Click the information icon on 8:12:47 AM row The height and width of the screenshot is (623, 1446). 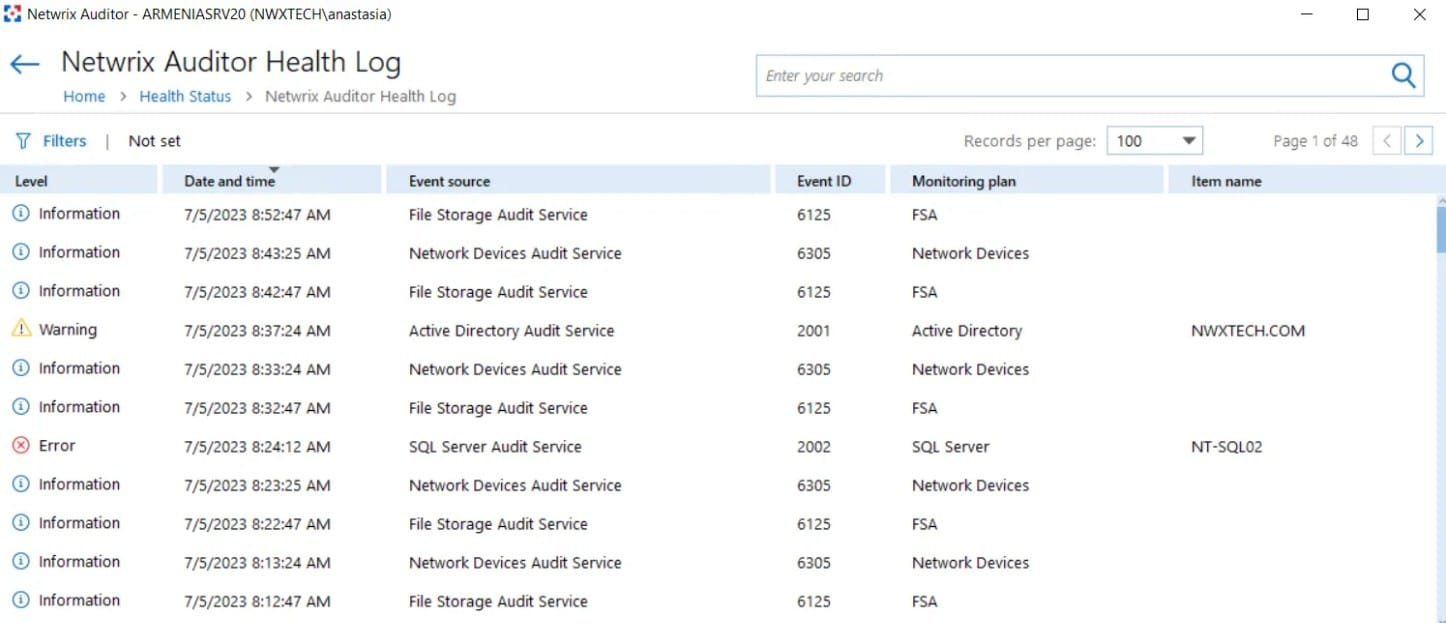21,600
